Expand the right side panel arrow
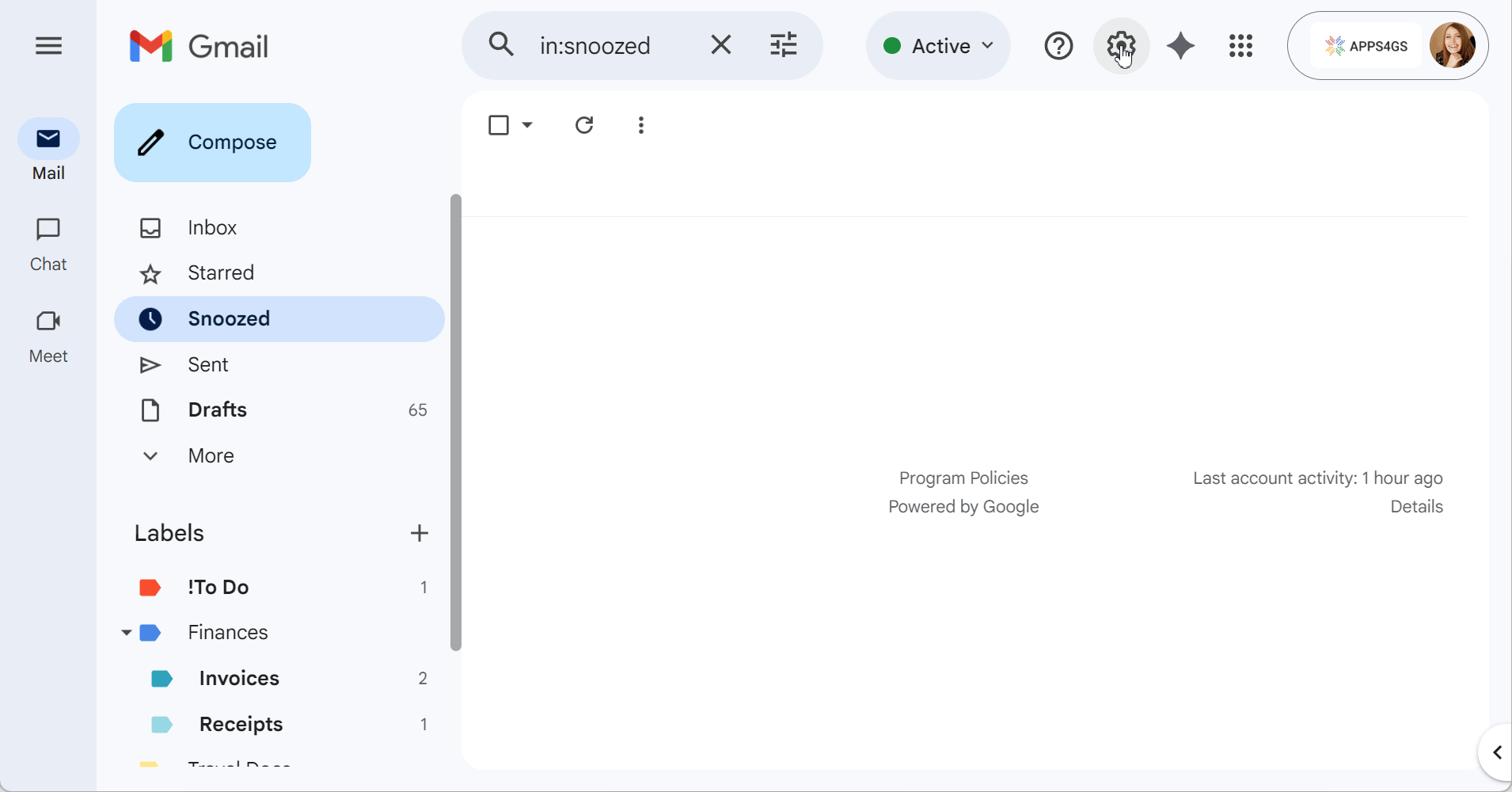This screenshot has height=792, width=1512. (1495, 752)
